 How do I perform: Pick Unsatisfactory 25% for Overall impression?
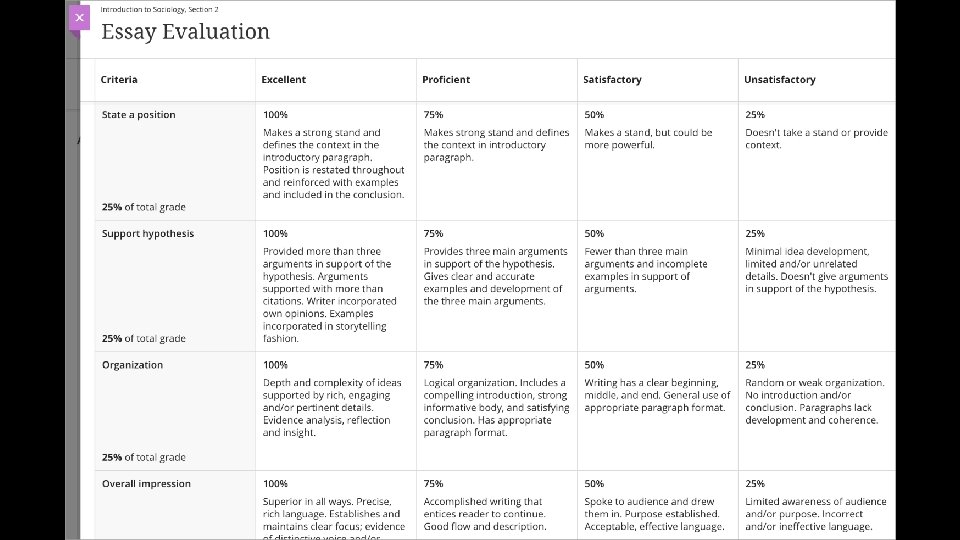(x=817, y=505)
